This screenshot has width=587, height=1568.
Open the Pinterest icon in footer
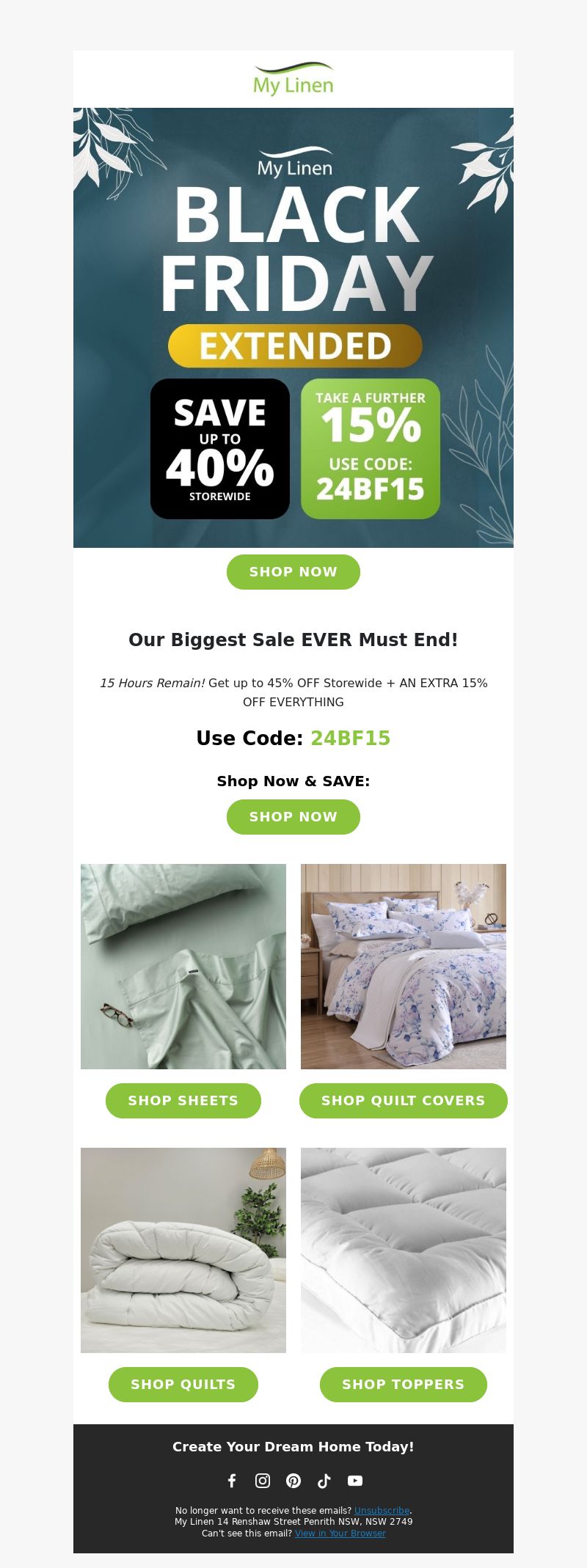pyautogui.click(x=293, y=1481)
